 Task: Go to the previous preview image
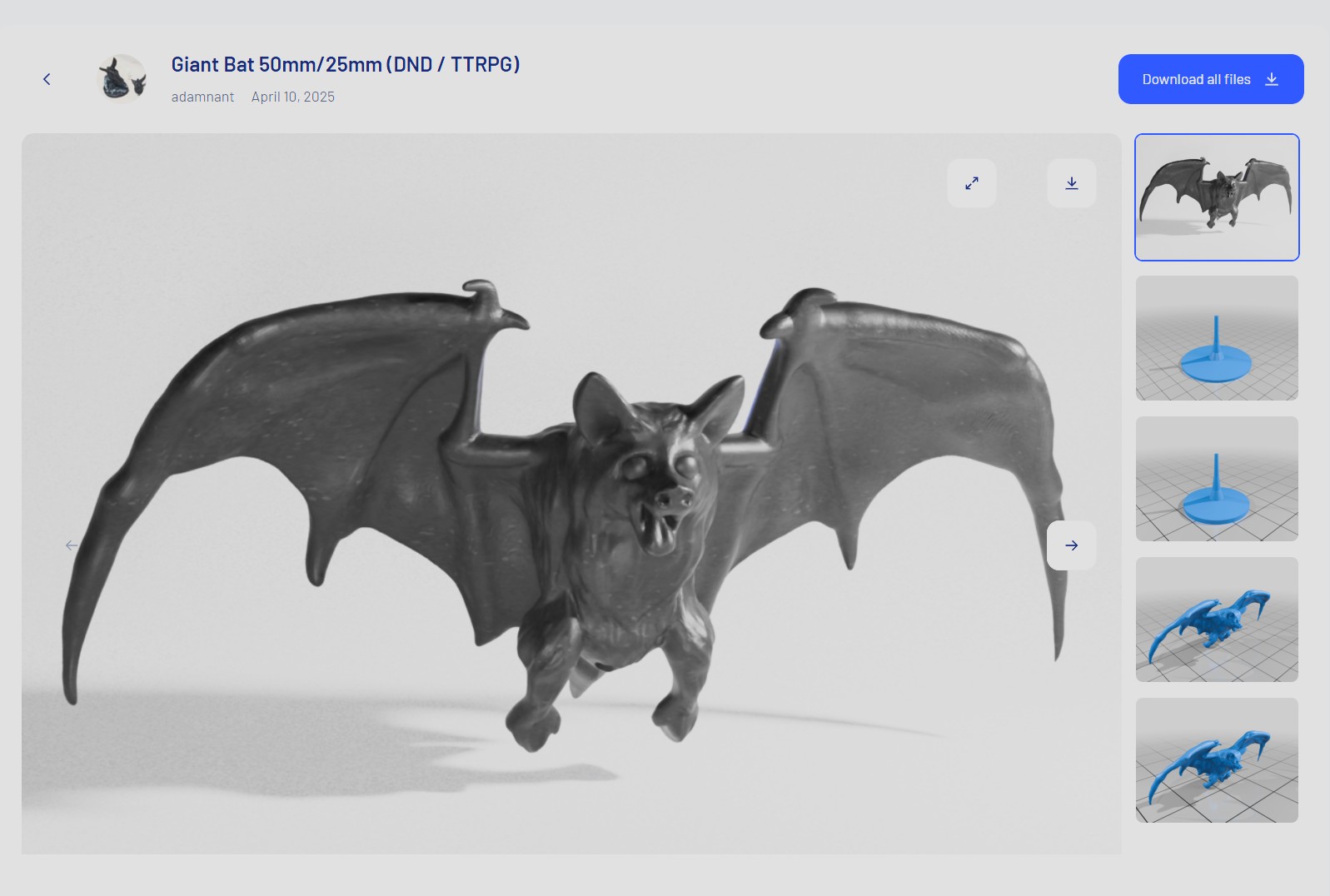tap(72, 545)
